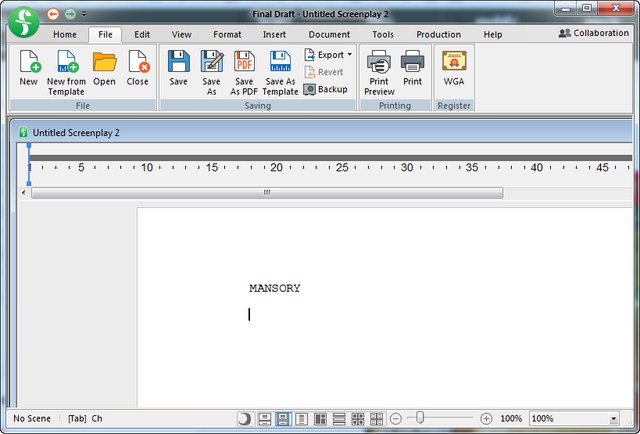Switch to the first page view mode icon
Screen dimensions: 640x434
pyautogui.click(x=265, y=418)
